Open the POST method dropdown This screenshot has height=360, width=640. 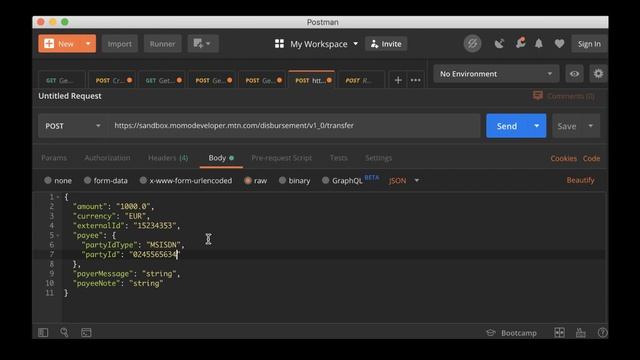tap(73, 126)
